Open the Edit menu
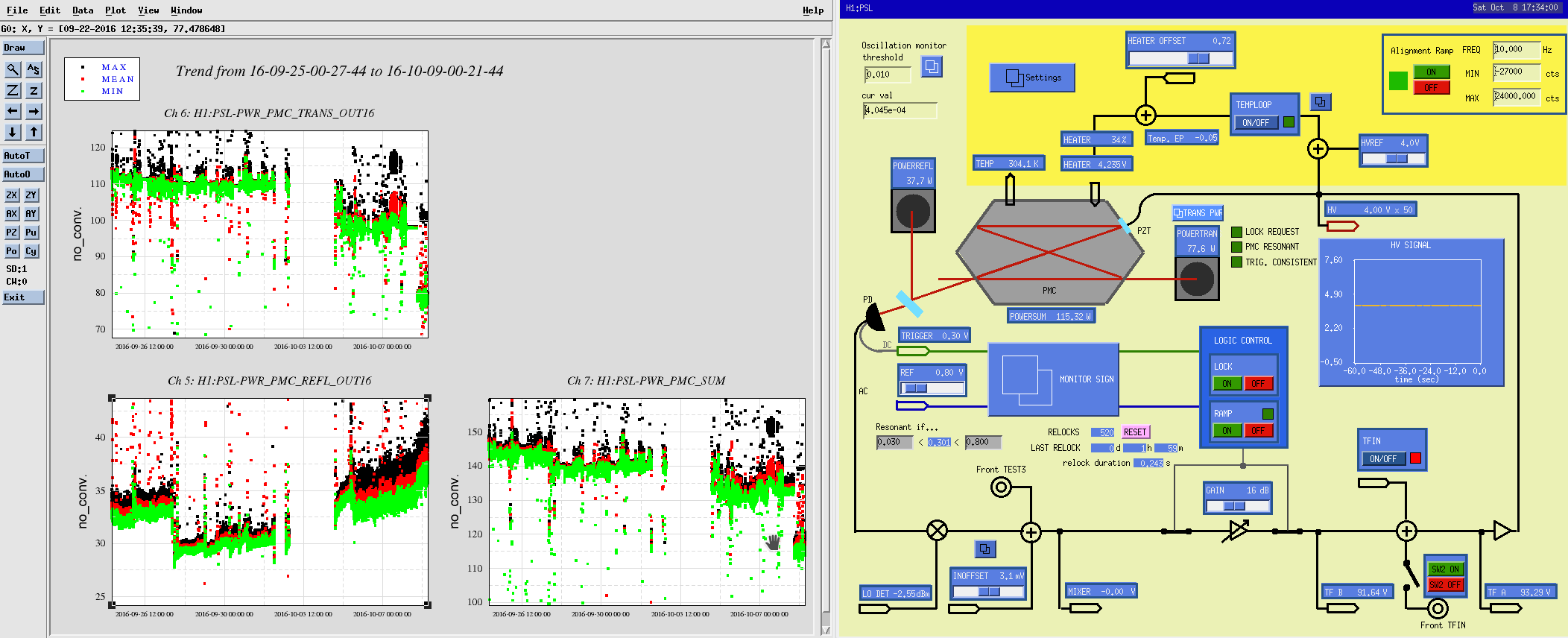The height and width of the screenshot is (638, 1568). [x=50, y=10]
